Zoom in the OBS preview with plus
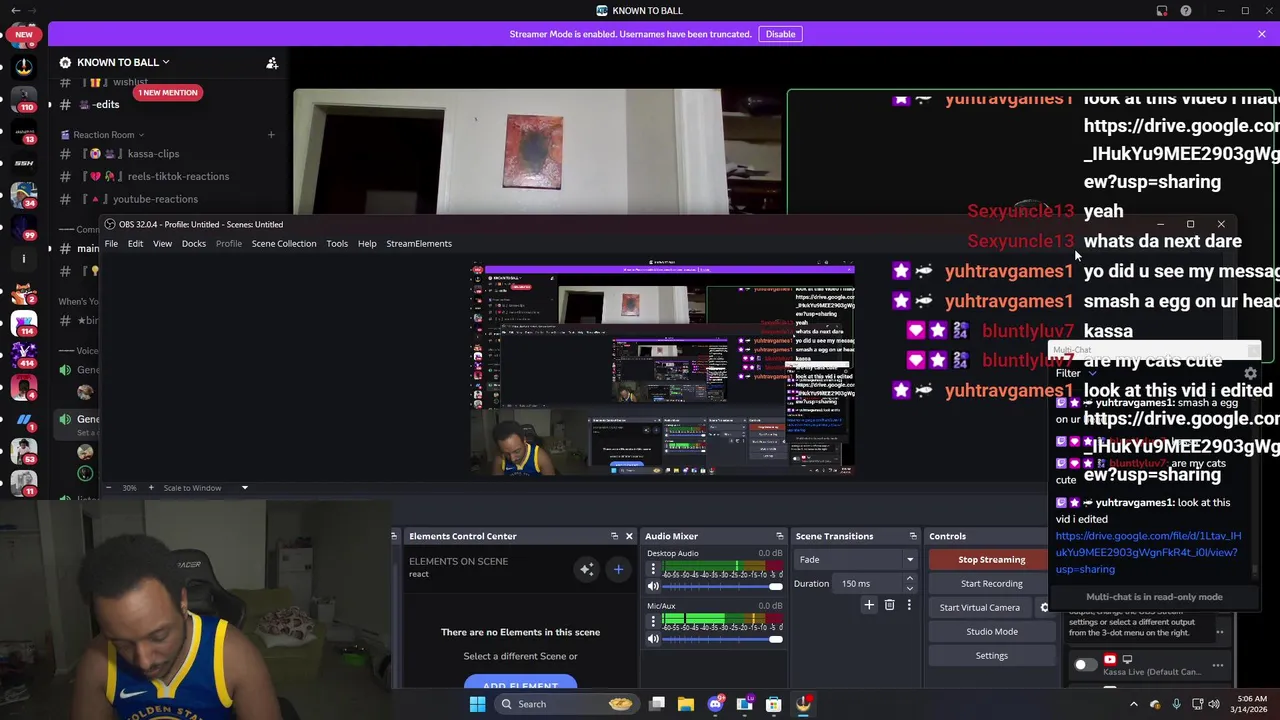This screenshot has width=1280, height=720. point(151,487)
